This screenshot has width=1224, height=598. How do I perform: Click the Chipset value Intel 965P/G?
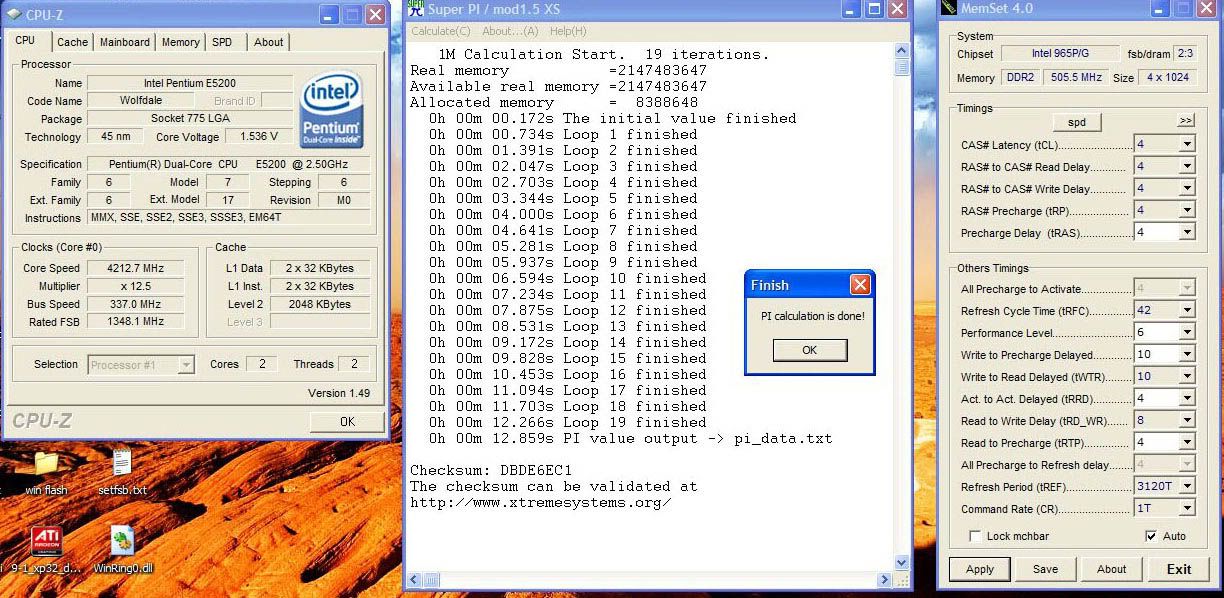(1060, 54)
